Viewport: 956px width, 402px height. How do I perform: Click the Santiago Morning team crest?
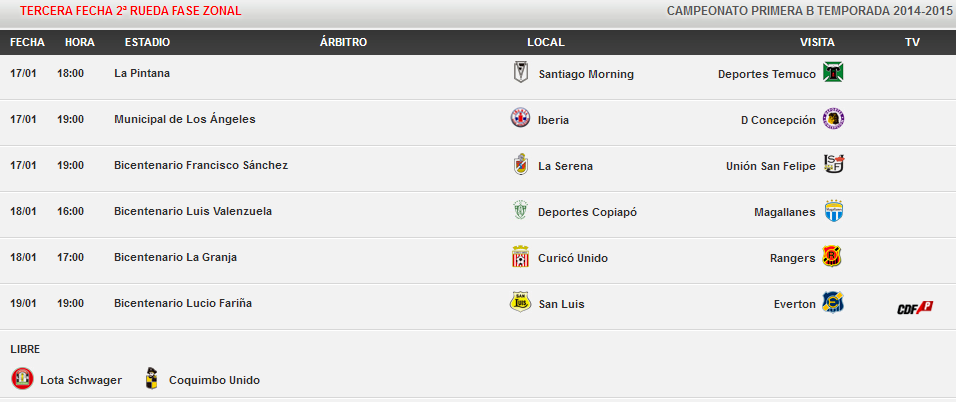519,73
